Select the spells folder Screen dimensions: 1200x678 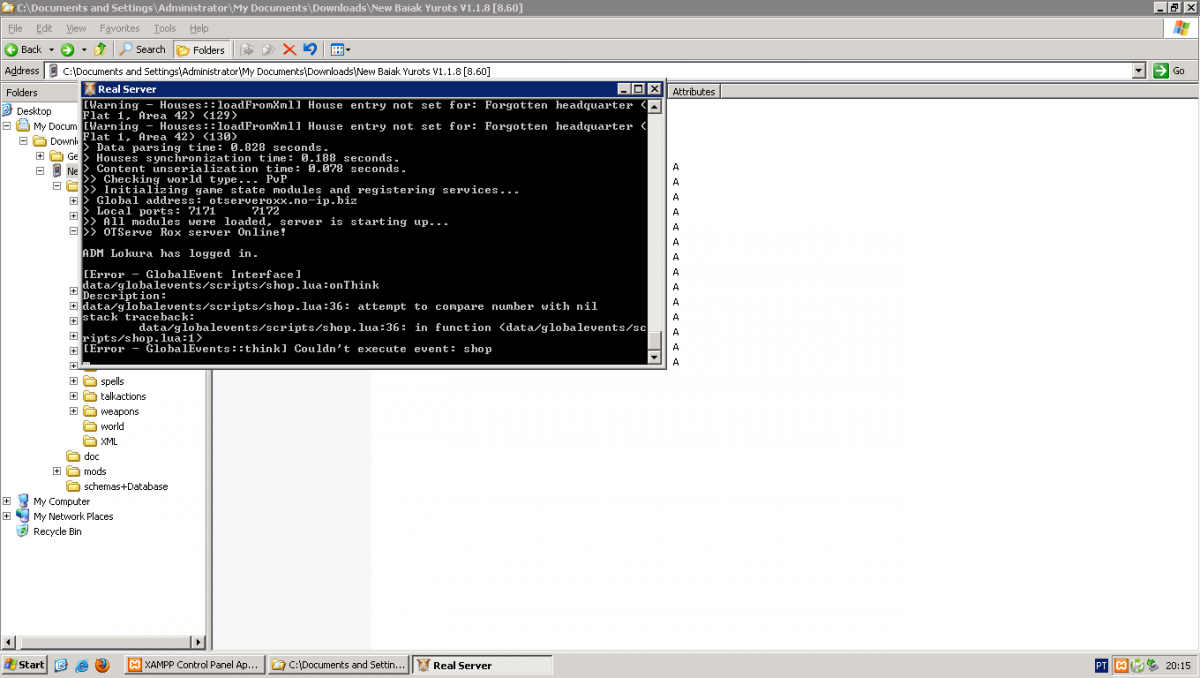point(111,381)
